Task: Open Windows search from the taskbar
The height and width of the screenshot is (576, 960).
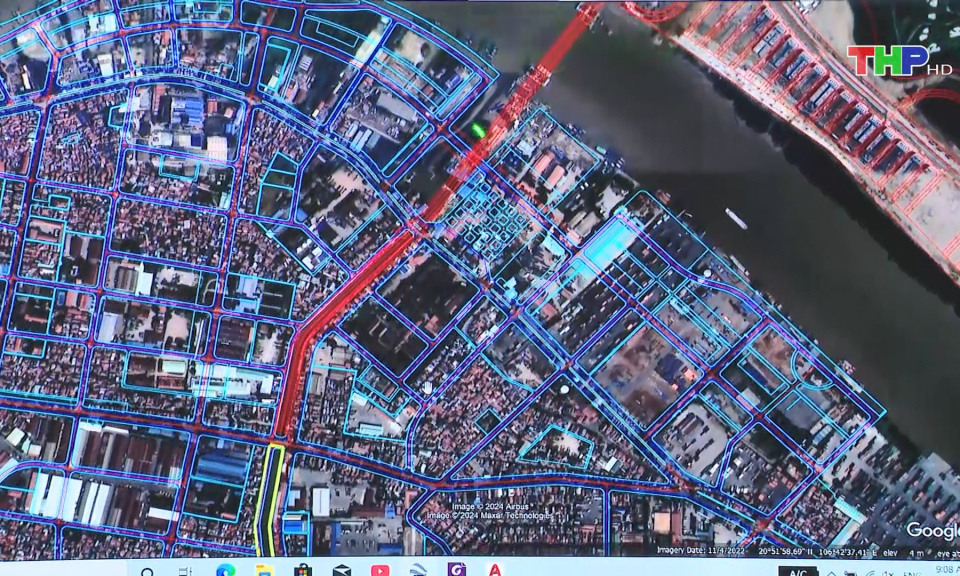Action: (148, 572)
